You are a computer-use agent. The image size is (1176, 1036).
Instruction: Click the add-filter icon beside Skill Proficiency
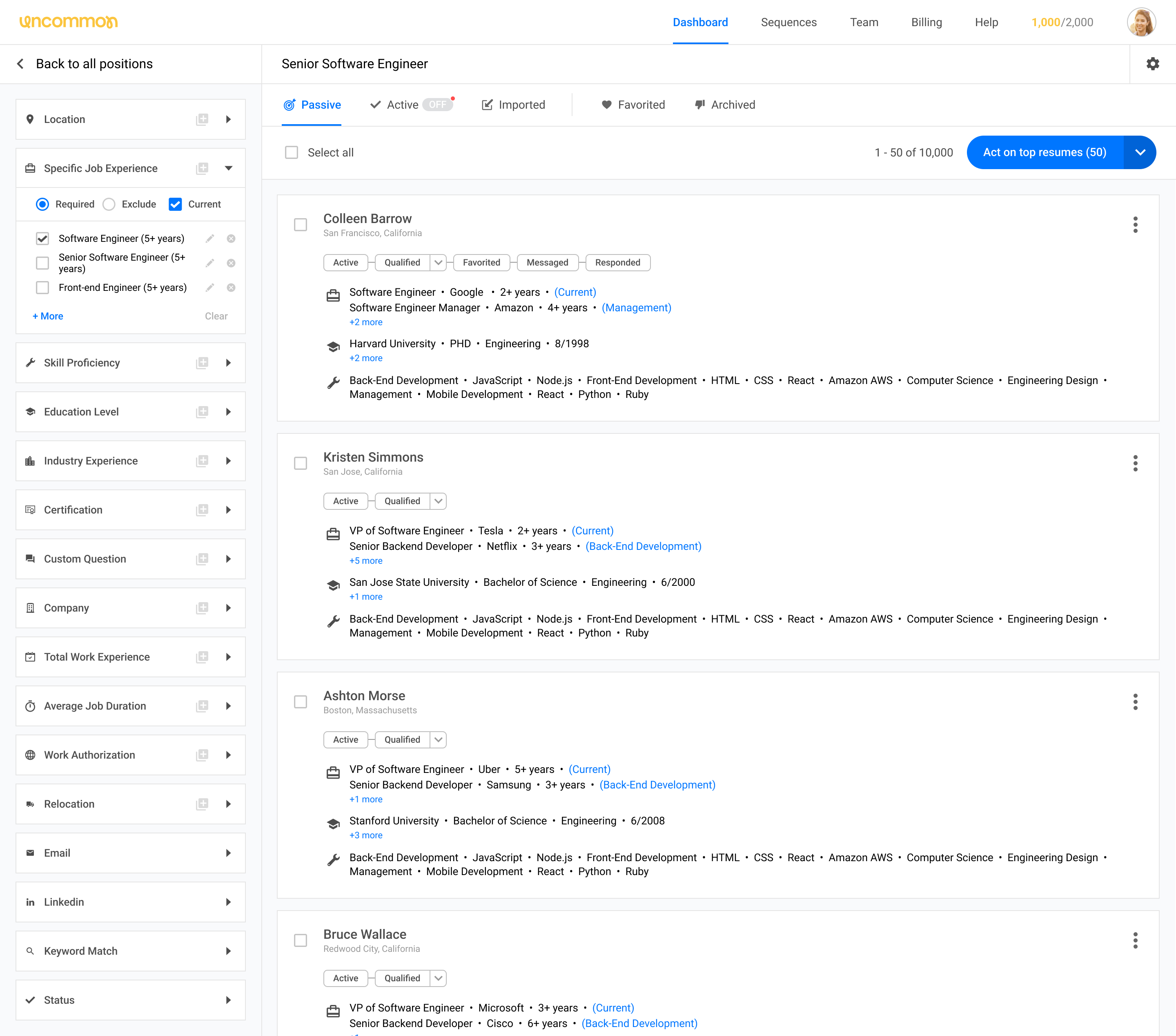pos(202,363)
